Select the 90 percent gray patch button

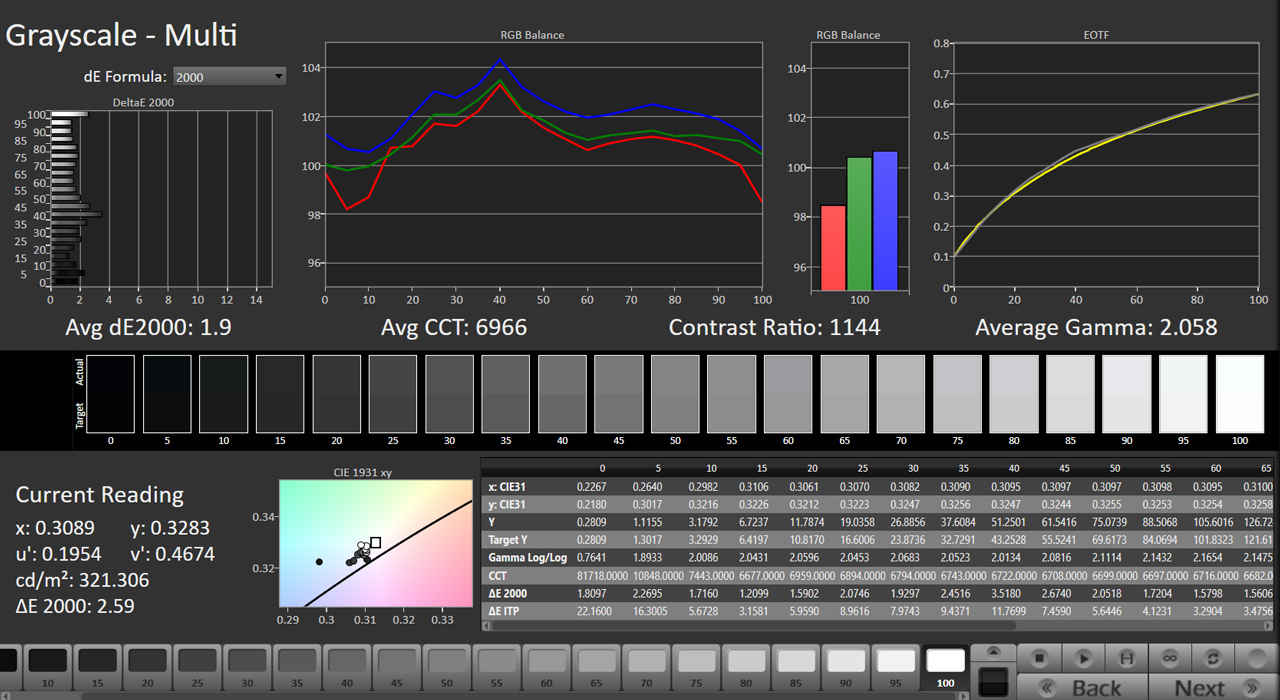click(x=848, y=667)
